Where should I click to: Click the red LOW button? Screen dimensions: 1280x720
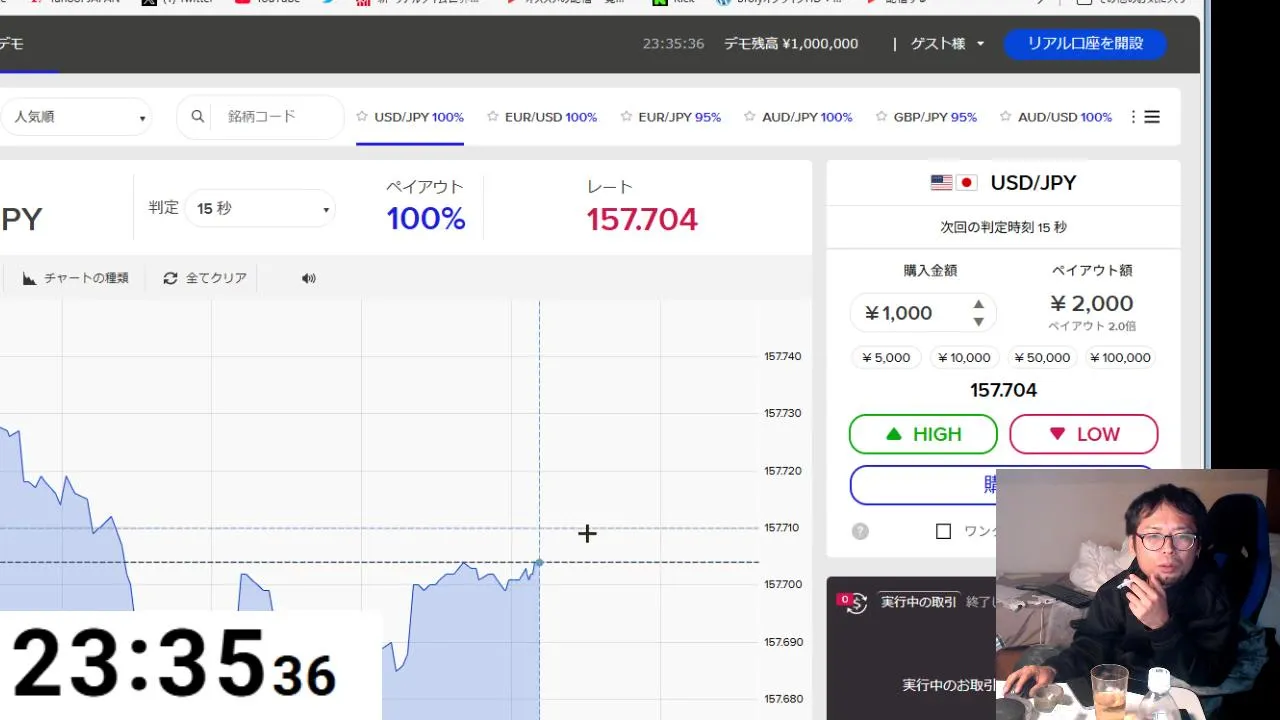coord(1084,434)
